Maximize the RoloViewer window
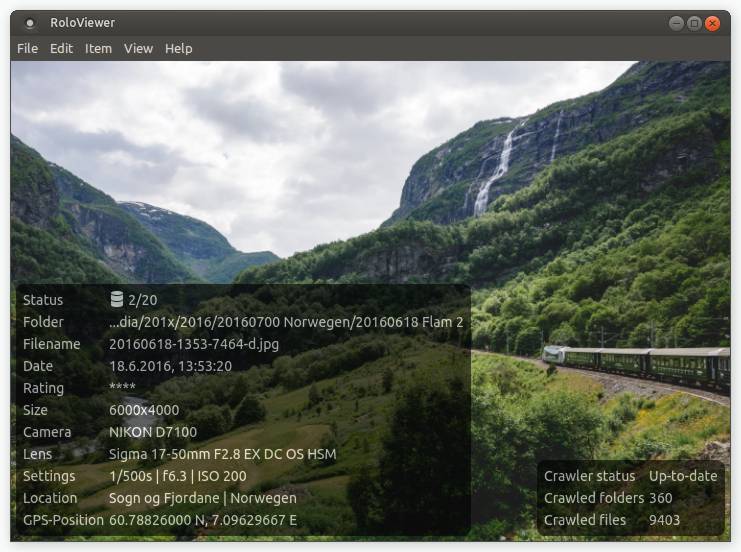Viewport: 741px width, 552px height. point(694,23)
